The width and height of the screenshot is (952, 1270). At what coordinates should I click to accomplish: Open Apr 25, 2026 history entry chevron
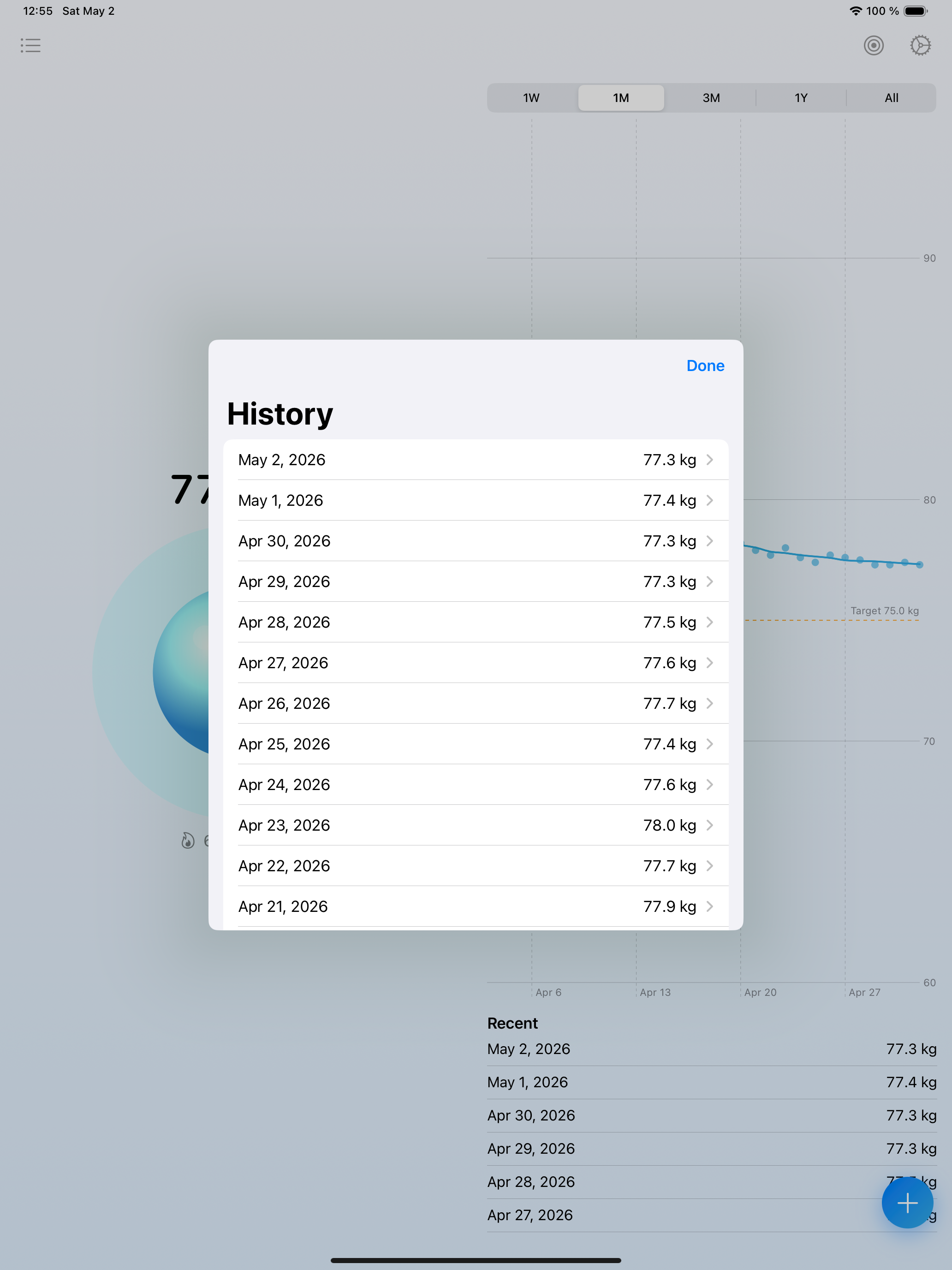click(x=710, y=744)
